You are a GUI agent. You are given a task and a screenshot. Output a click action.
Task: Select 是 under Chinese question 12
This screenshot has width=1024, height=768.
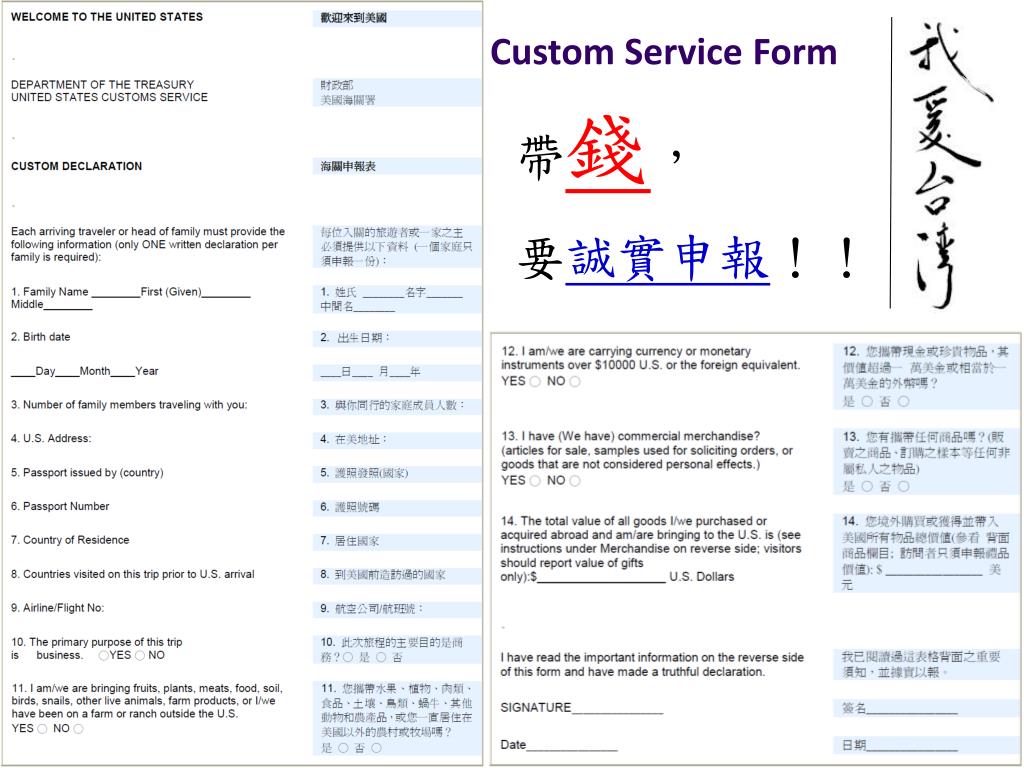click(867, 402)
